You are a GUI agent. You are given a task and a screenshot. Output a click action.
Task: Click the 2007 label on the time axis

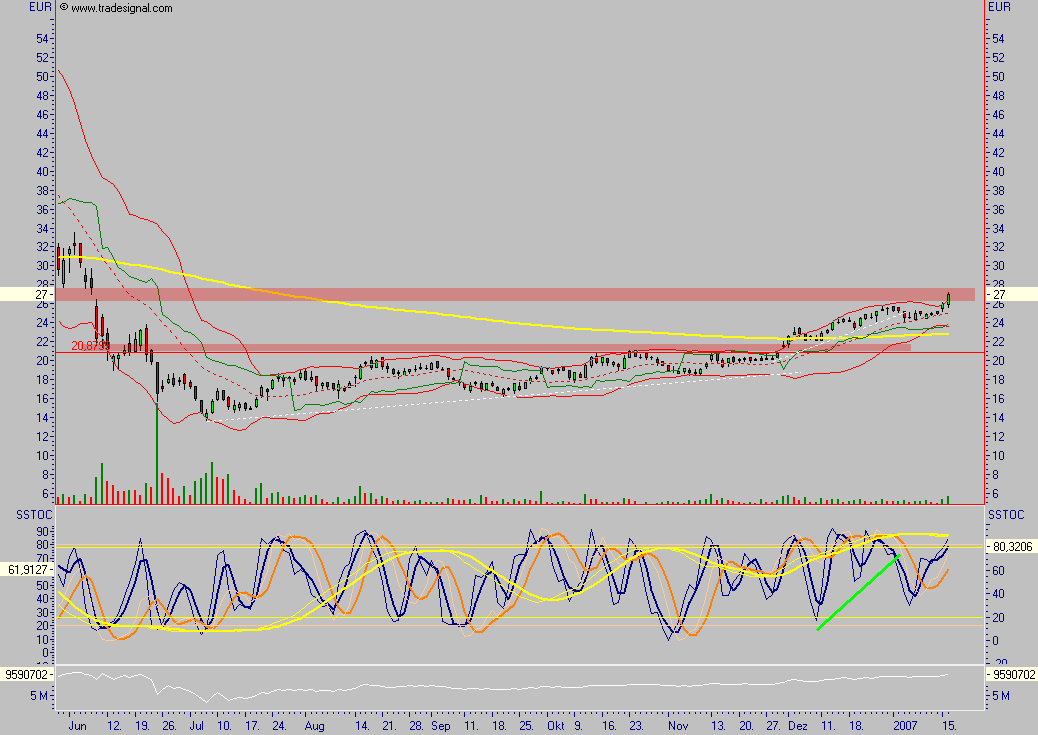coord(904,724)
